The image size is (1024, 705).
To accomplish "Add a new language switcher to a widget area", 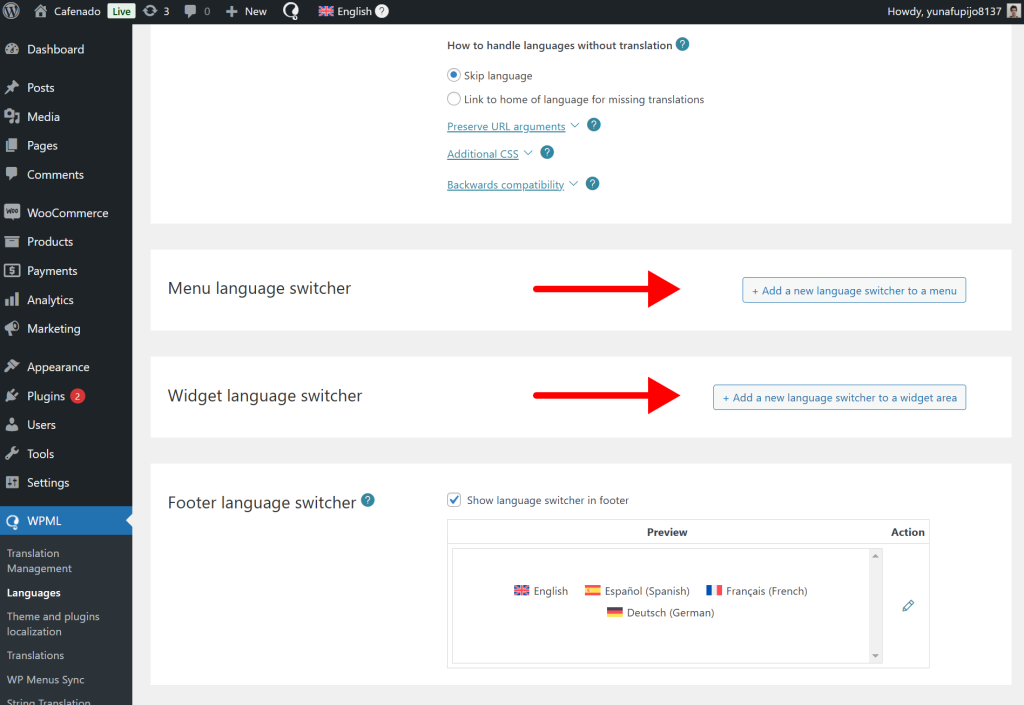I will (838, 397).
